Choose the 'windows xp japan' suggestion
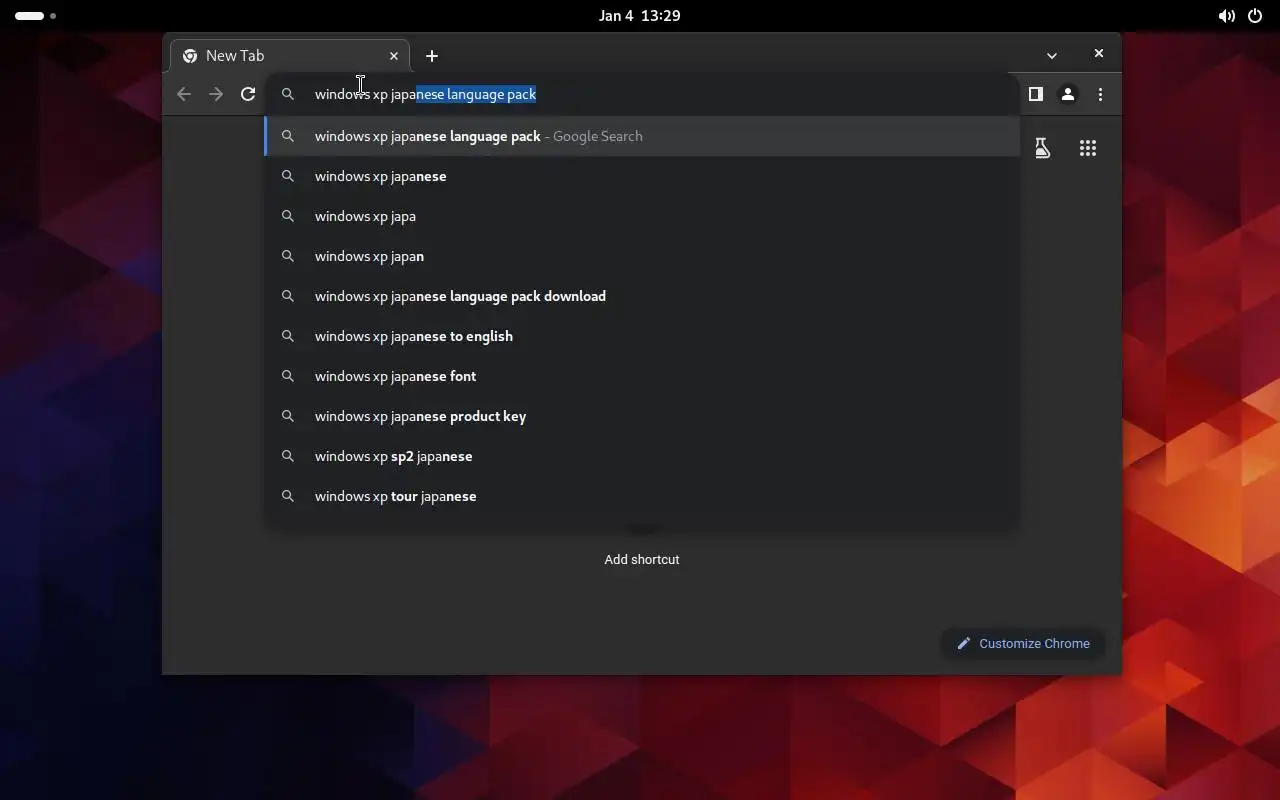 tap(642, 256)
